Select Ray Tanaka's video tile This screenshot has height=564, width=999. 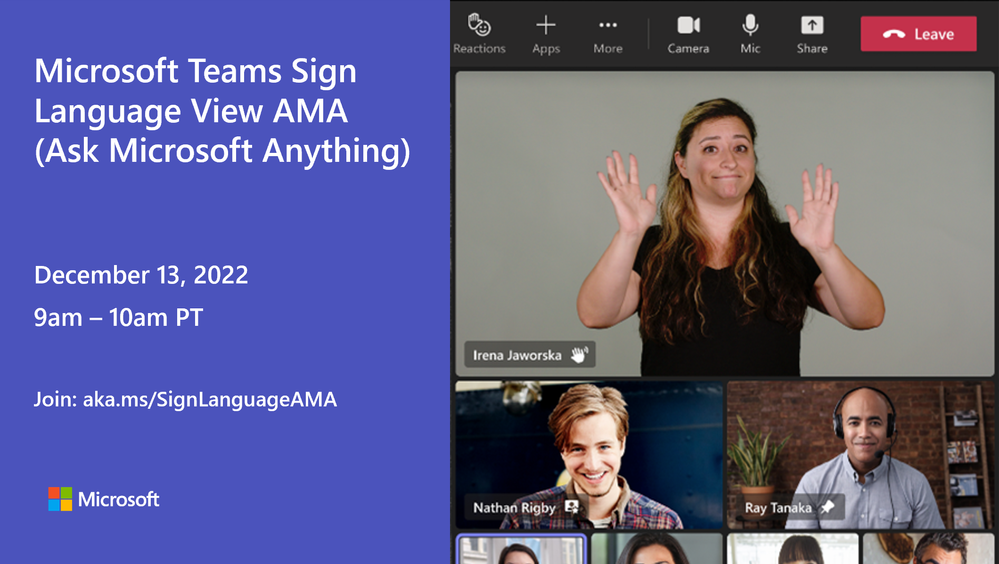(x=860, y=455)
